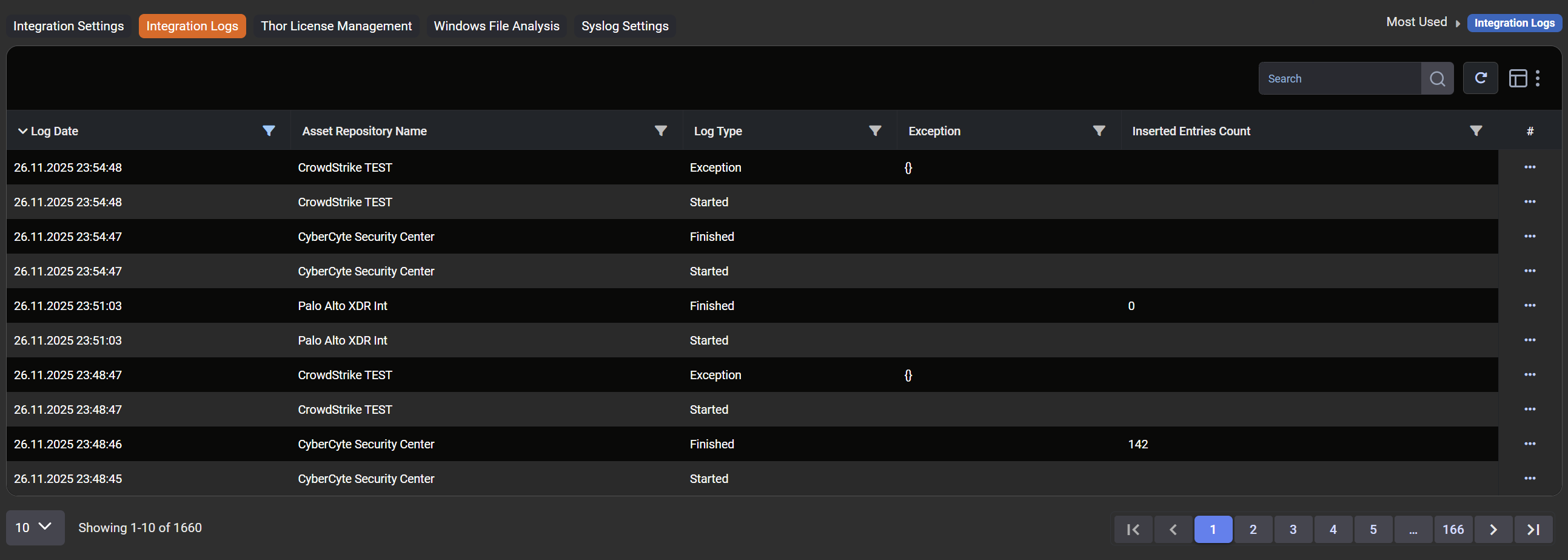This screenshot has height=560, width=1568.
Task: Expand the rows-per-page dropdown
Action: pyautogui.click(x=35, y=528)
